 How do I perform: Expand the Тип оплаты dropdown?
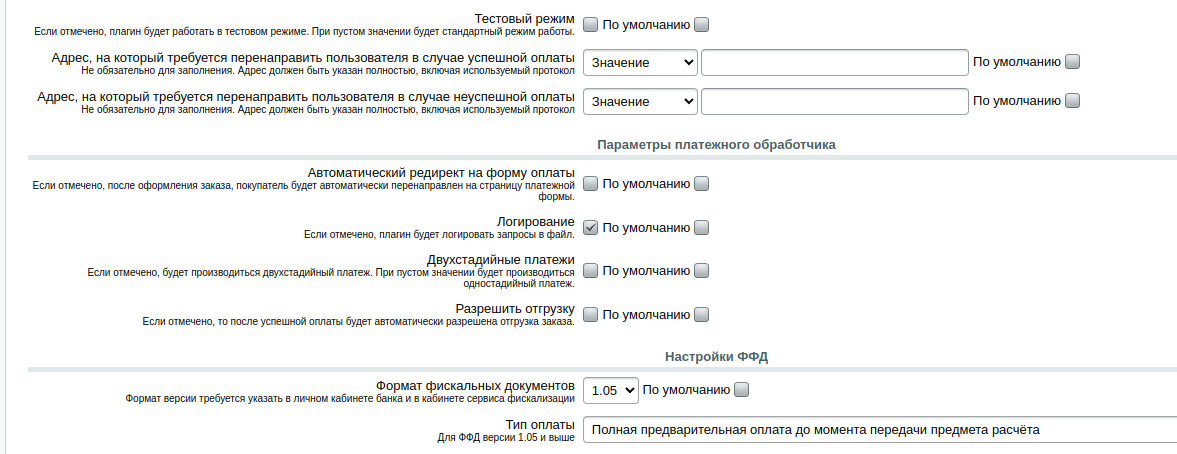tap(880, 430)
